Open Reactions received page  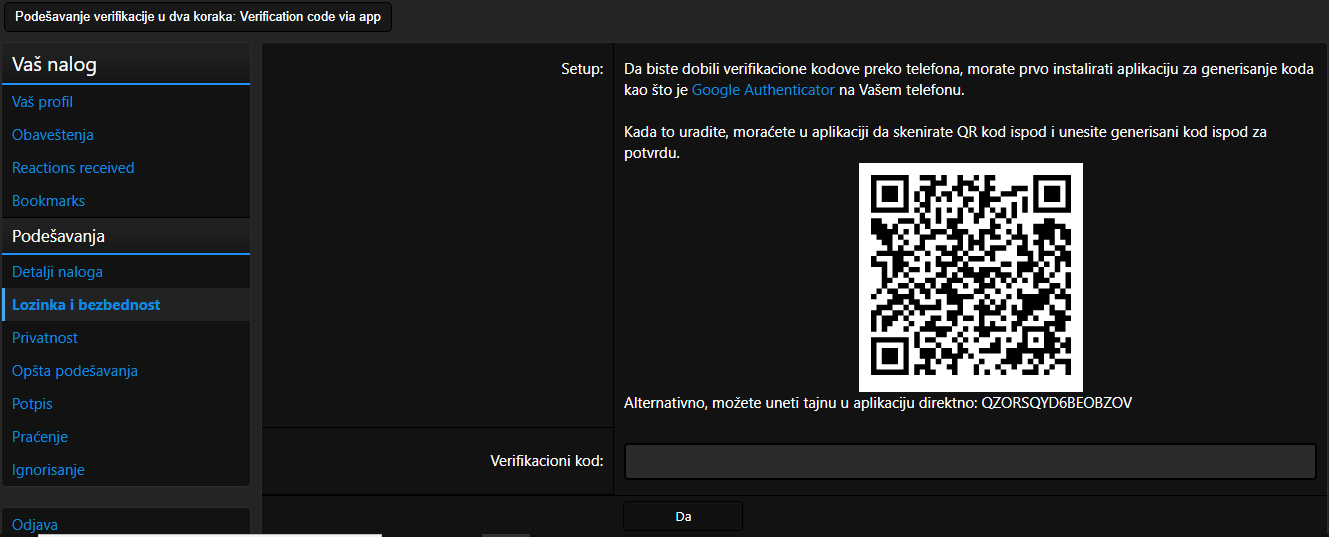coord(73,168)
